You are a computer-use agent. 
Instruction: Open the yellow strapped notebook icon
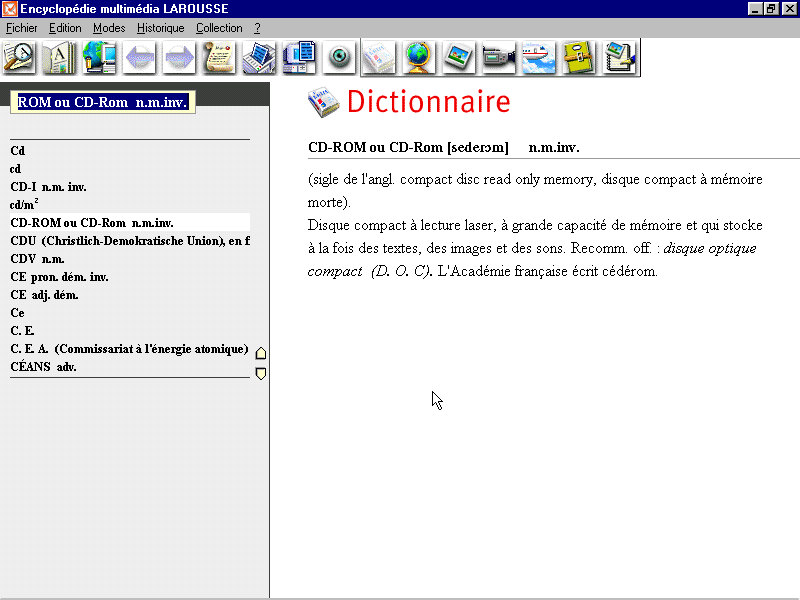(579, 57)
